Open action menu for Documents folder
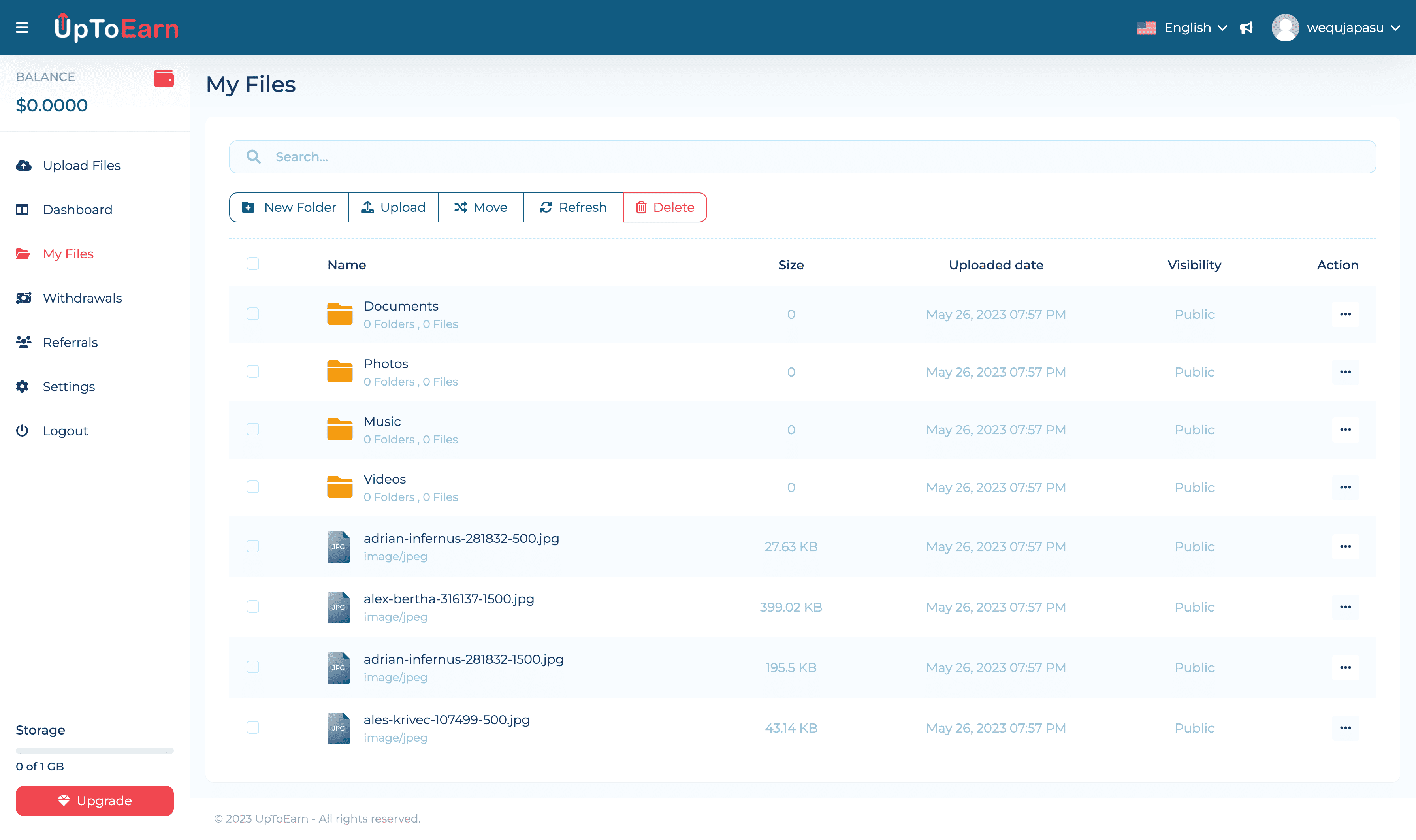Viewport: 1416px width, 840px height. (1345, 314)
